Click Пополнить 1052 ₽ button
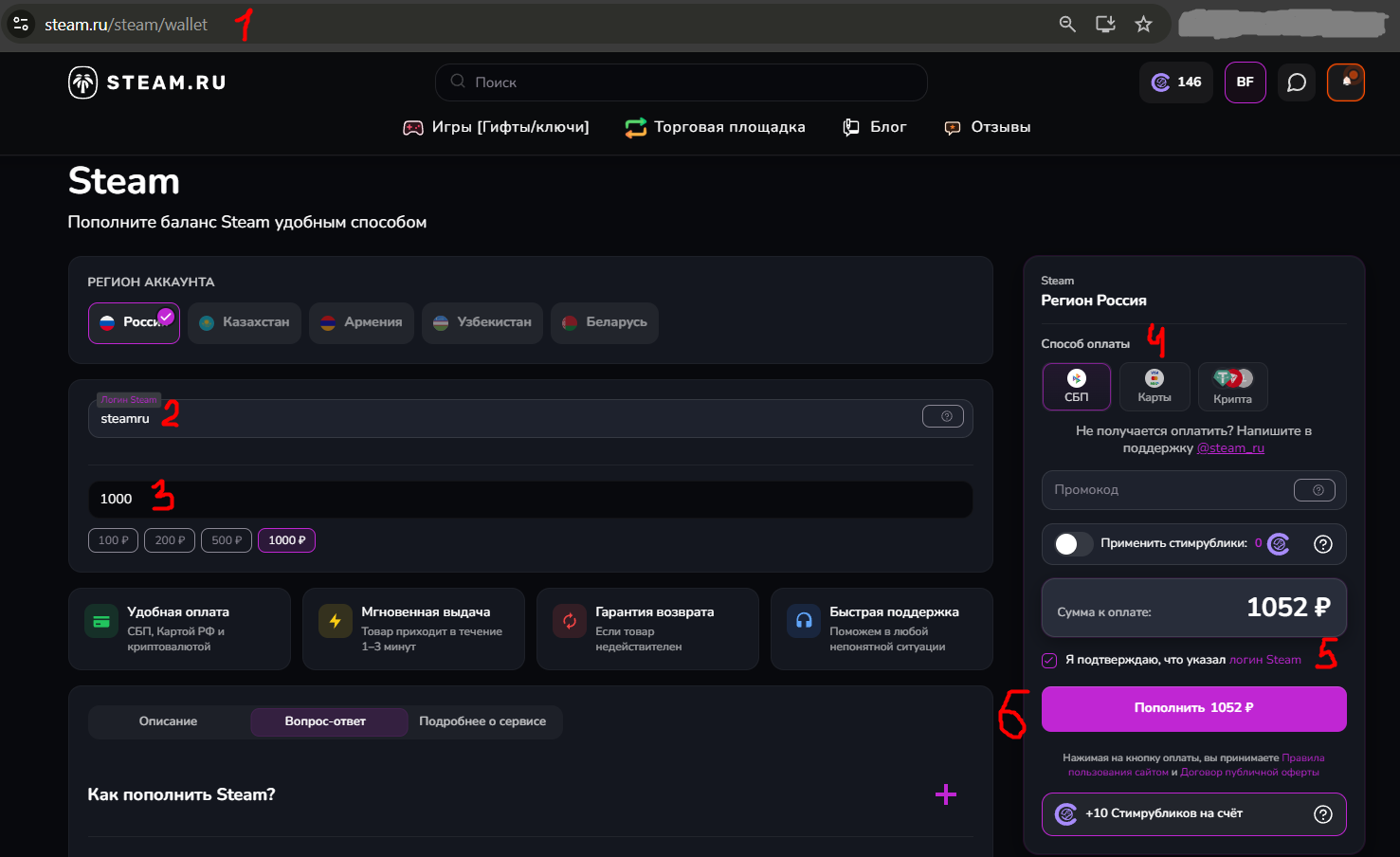Viewport: 1400px width, 857px height. [1193, 709]
